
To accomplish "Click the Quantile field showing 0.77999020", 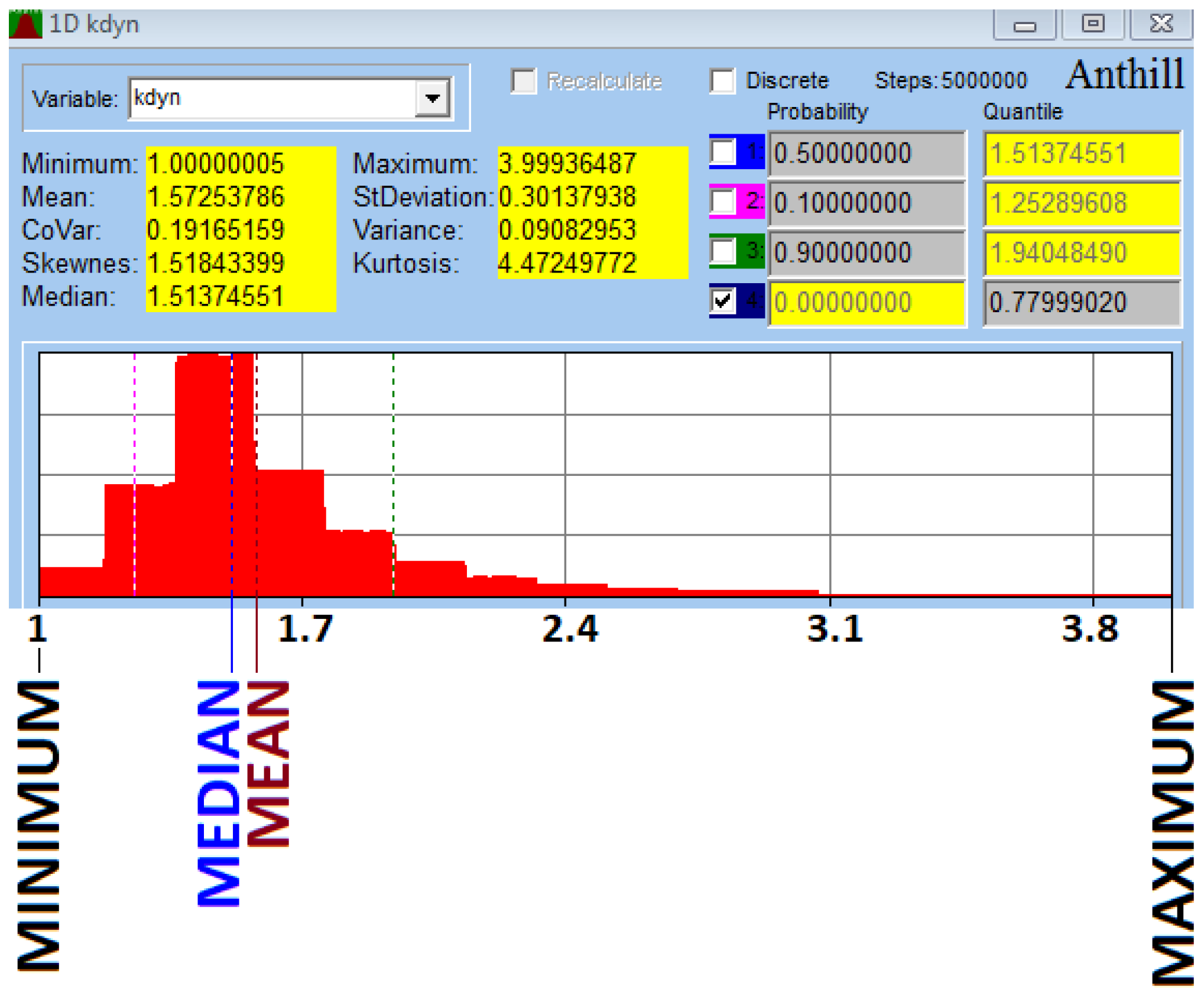I will (x=1081, y=303).
